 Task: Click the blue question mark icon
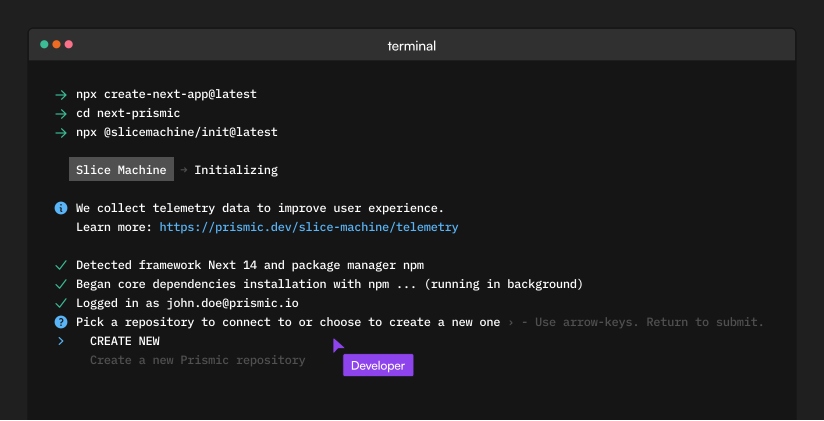[x=61, y=322]
